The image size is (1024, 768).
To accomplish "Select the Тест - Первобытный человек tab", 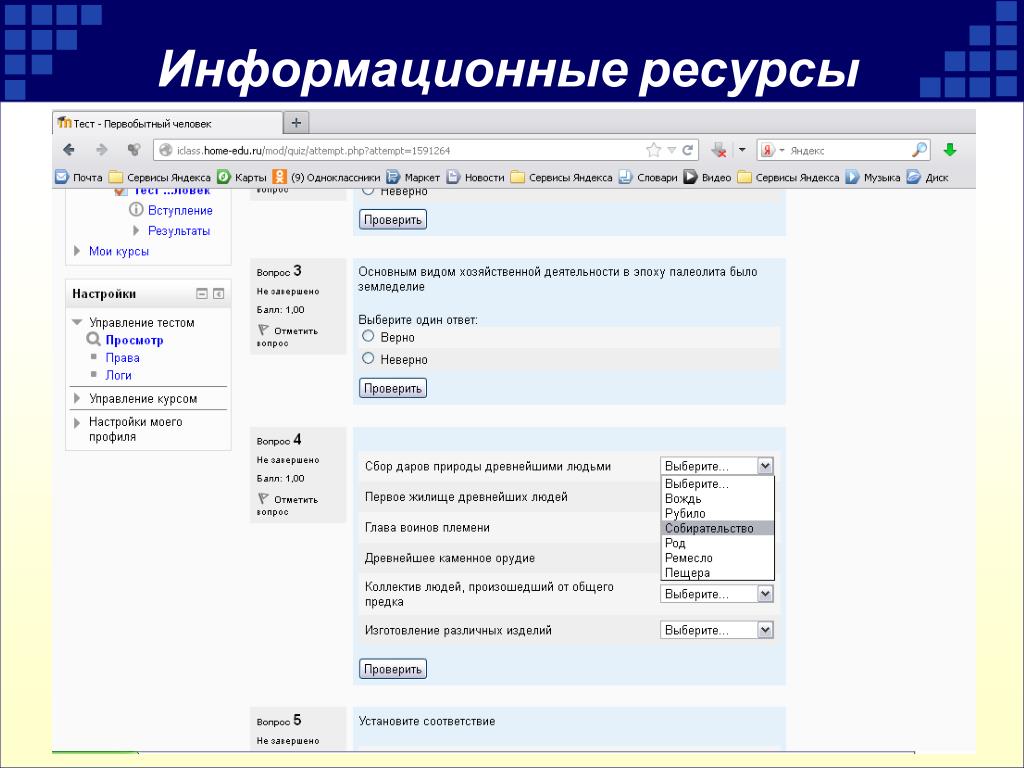I will pos(167,123).
